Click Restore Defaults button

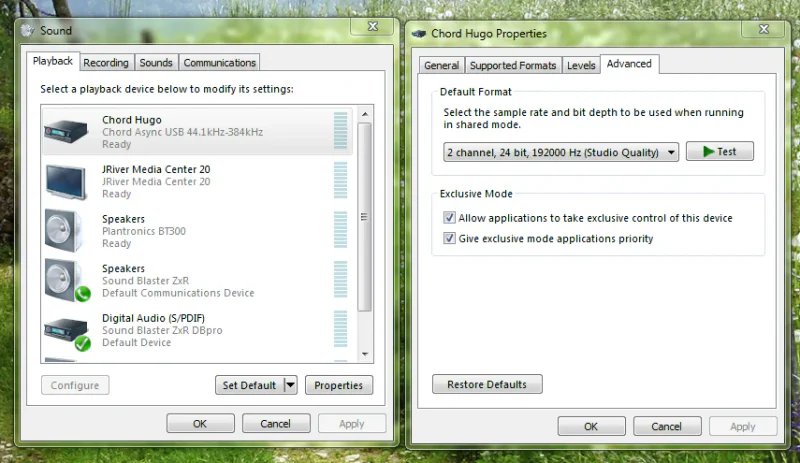click(487, 384)
